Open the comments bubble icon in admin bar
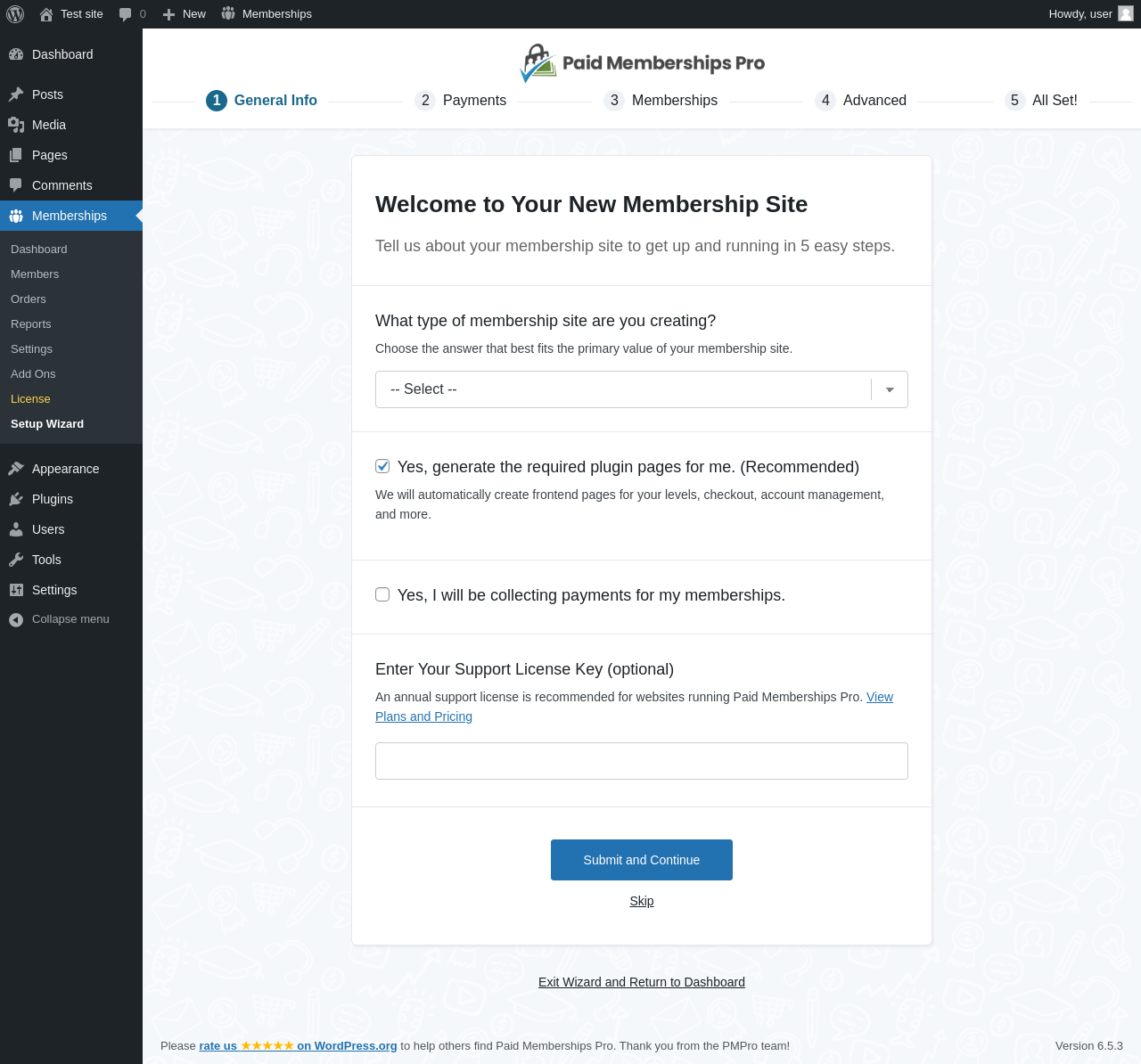The height and width of the screenshot is (1064, 1141). (x=125, y=14)
